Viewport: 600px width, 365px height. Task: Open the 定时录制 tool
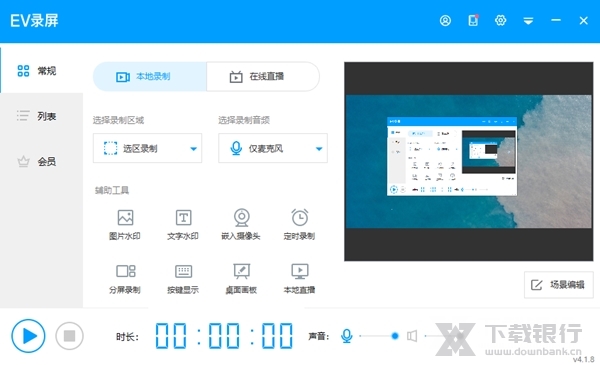299,225
